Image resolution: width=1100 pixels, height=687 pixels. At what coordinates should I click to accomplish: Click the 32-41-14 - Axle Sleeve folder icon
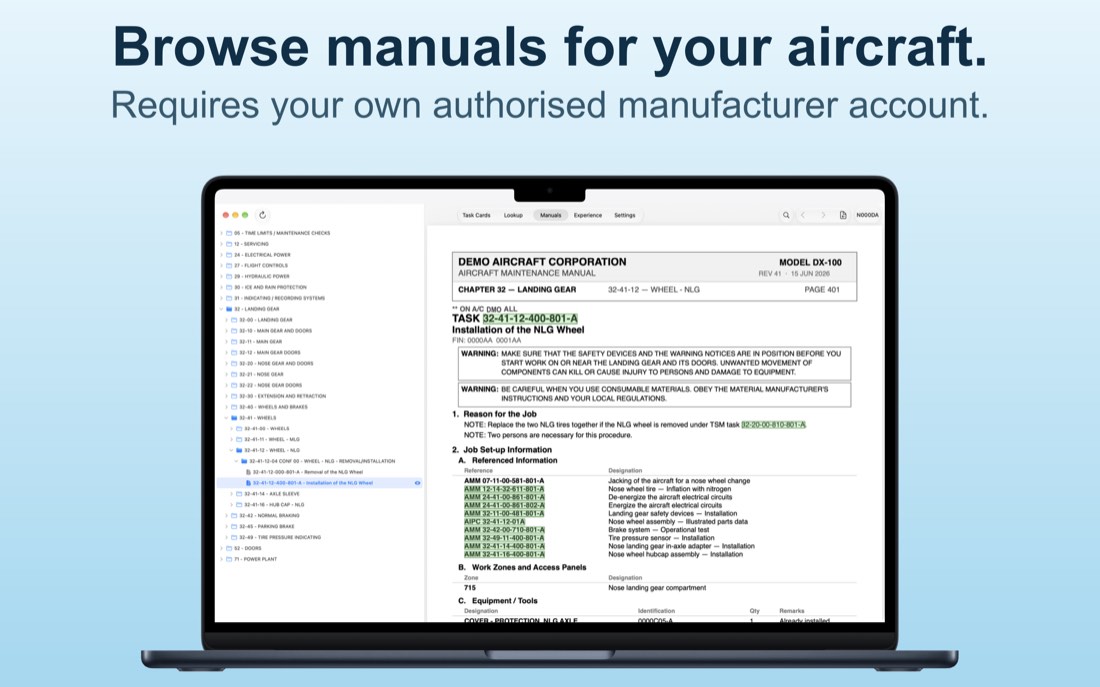pyautogui.click(x=239, y=494)
